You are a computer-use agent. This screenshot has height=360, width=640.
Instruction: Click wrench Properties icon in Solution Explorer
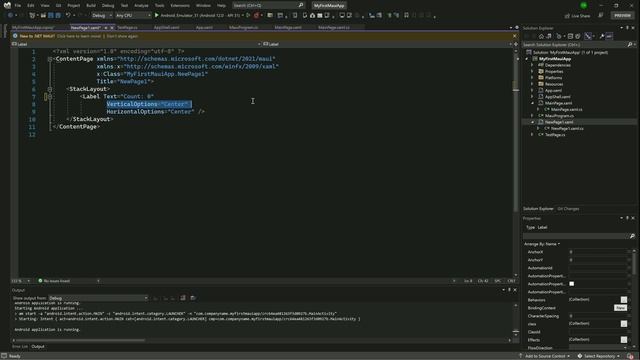click(602, 36)
